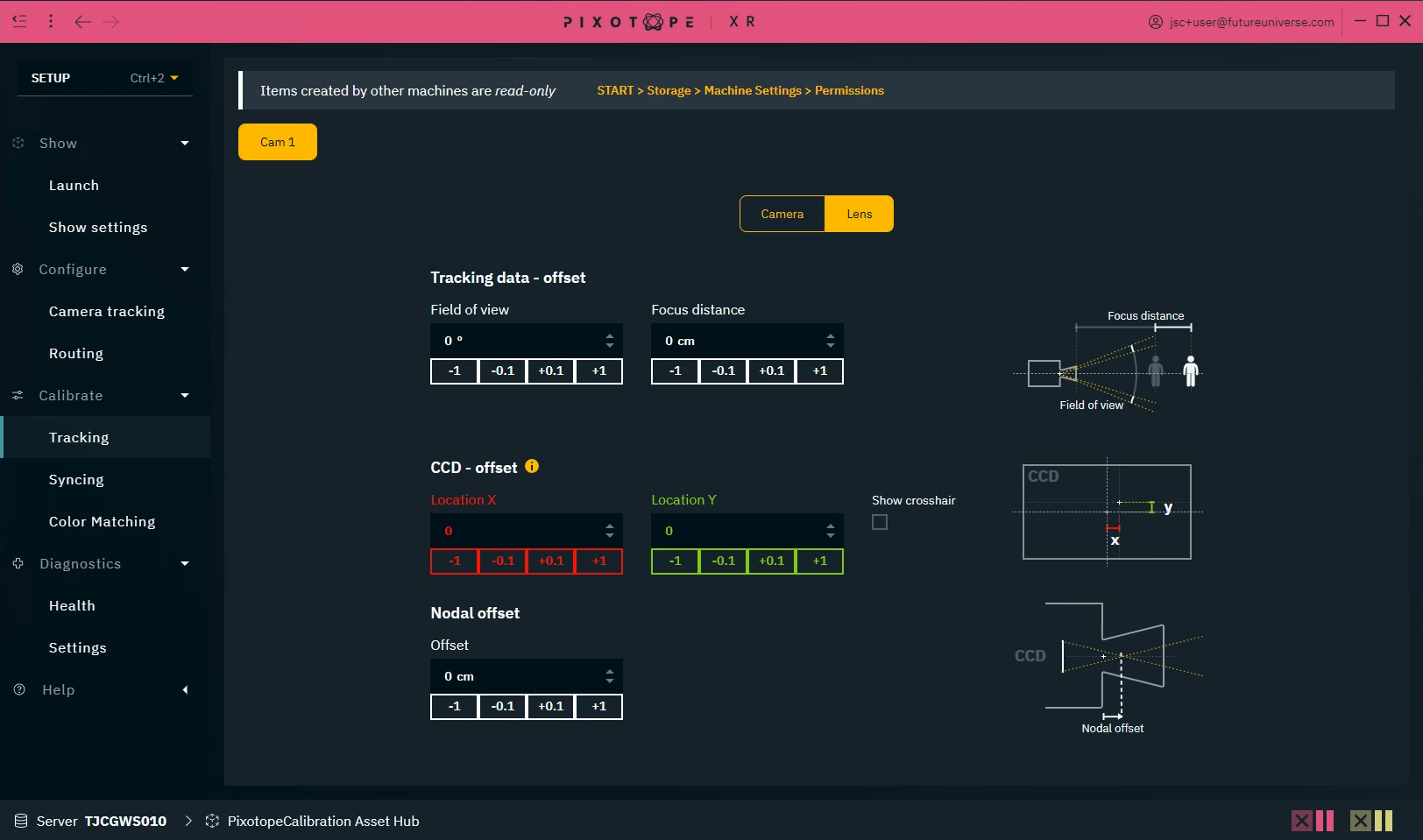Open the CCD offset info tooltip icon
Image resolution: width=1423 pixels, height=840 pixels.
(532, 467)
